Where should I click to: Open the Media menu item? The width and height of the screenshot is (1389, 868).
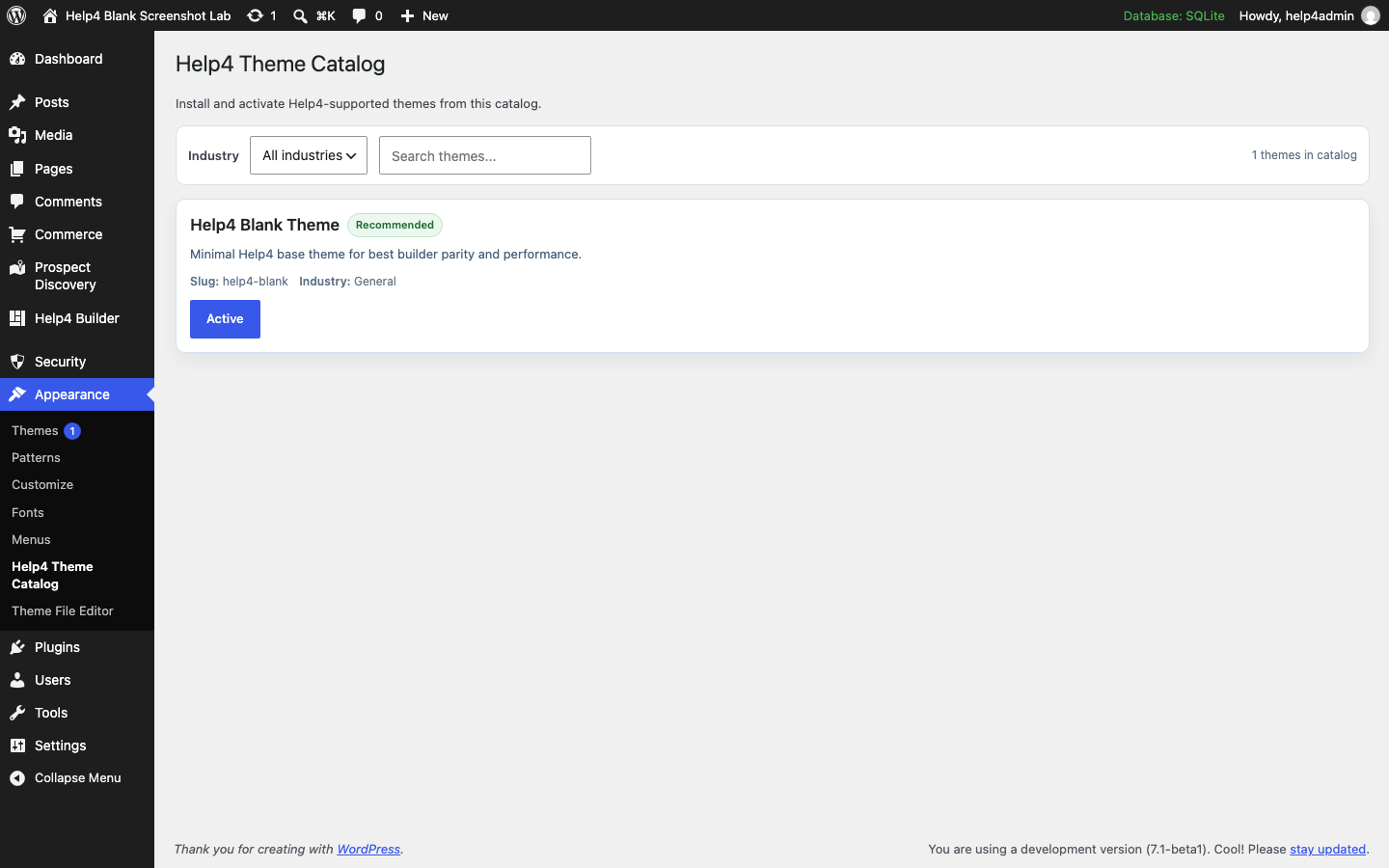[x=77, y=135]
